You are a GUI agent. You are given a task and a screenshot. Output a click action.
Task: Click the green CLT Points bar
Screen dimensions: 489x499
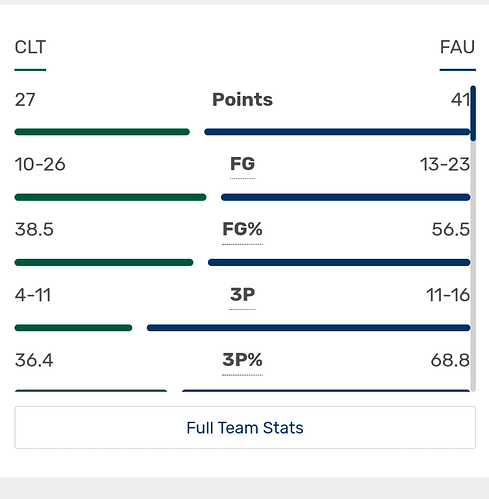coord(102,132)
